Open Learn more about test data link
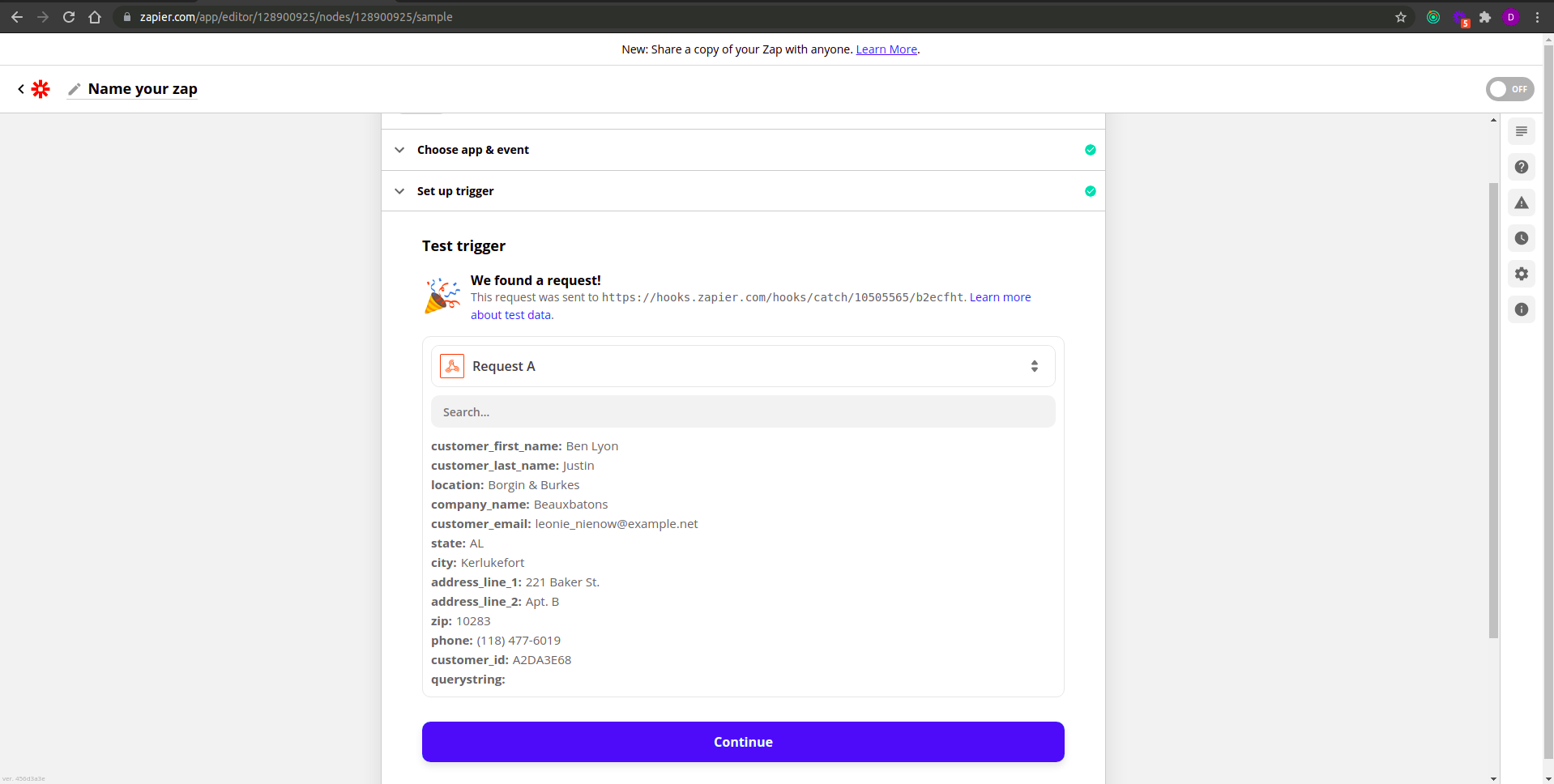This screenshot has width=1554, height=784. click(x=1000, y=297)
